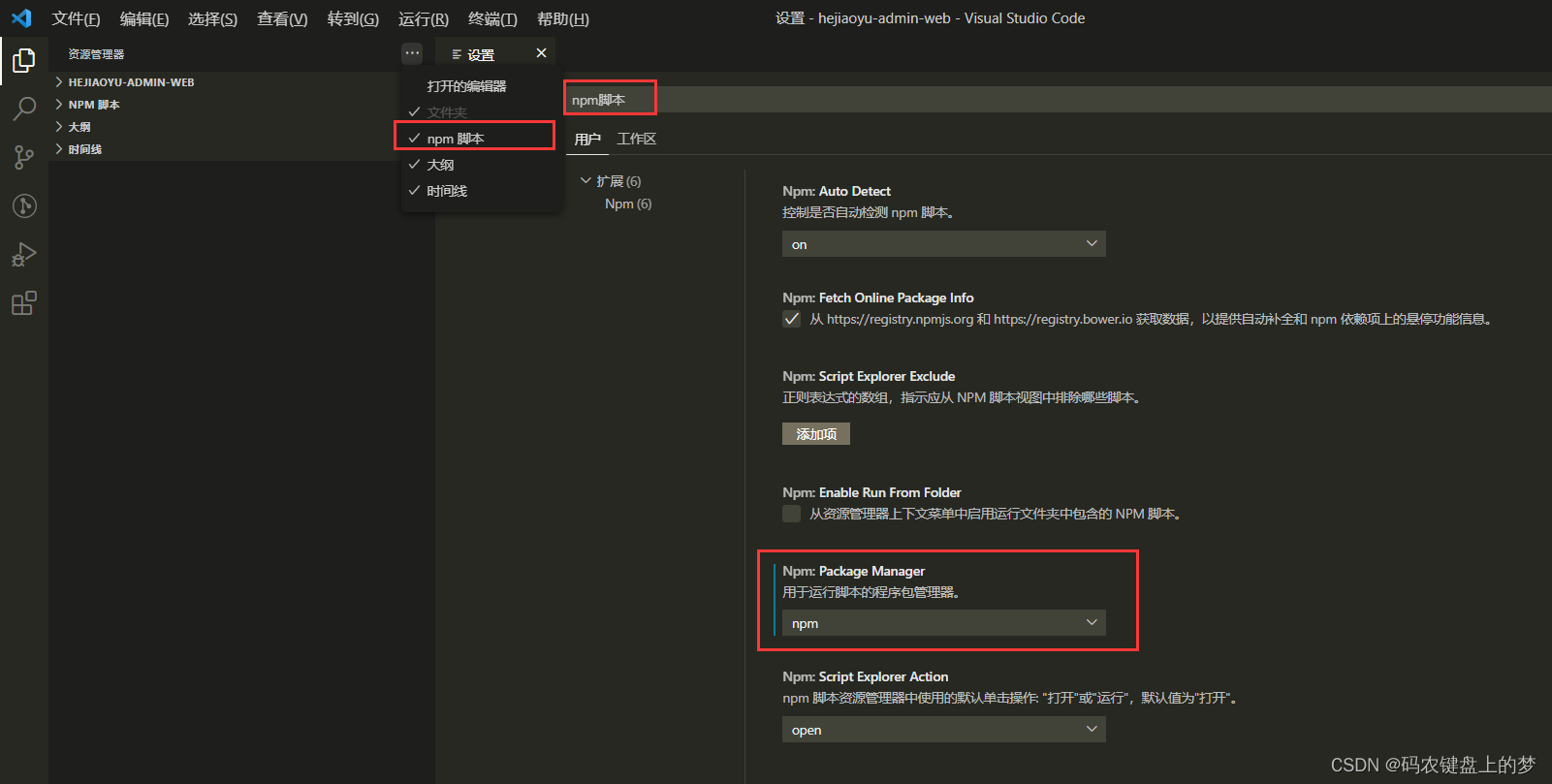Toggle 文件夹 view in the menu
Viewport: 1552px width, 784px height.
[x=480, y=112]
